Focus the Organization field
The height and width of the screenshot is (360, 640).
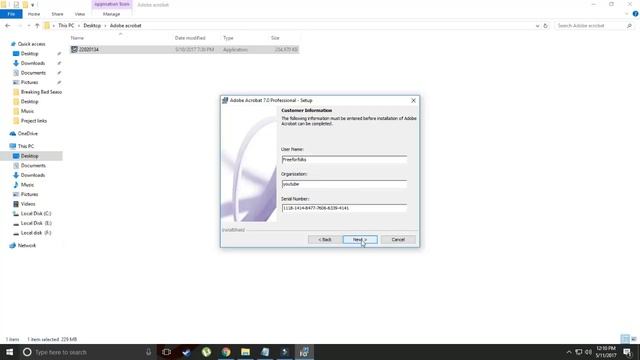coord(344,184)
